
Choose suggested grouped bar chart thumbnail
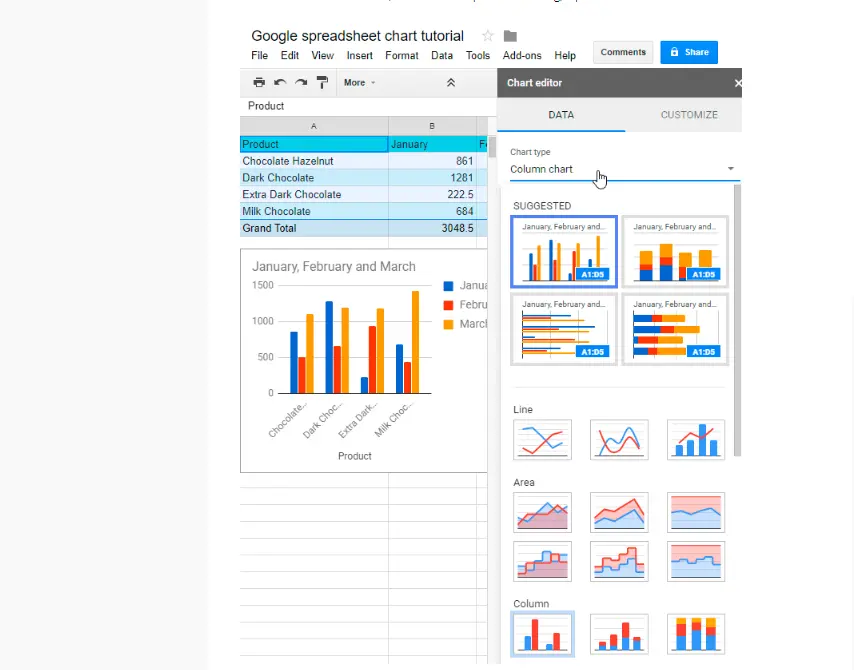pyautogui.click(x=564, y=330)
